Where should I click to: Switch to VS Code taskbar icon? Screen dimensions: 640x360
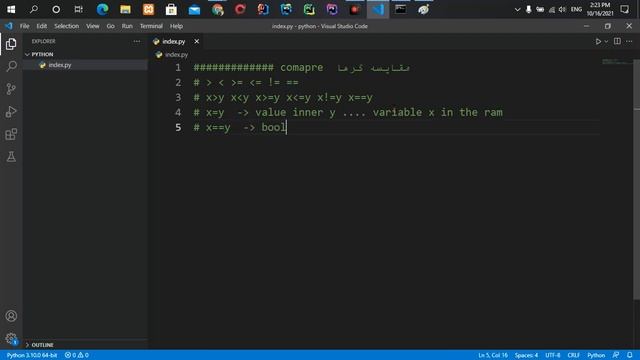coord(378,9)
